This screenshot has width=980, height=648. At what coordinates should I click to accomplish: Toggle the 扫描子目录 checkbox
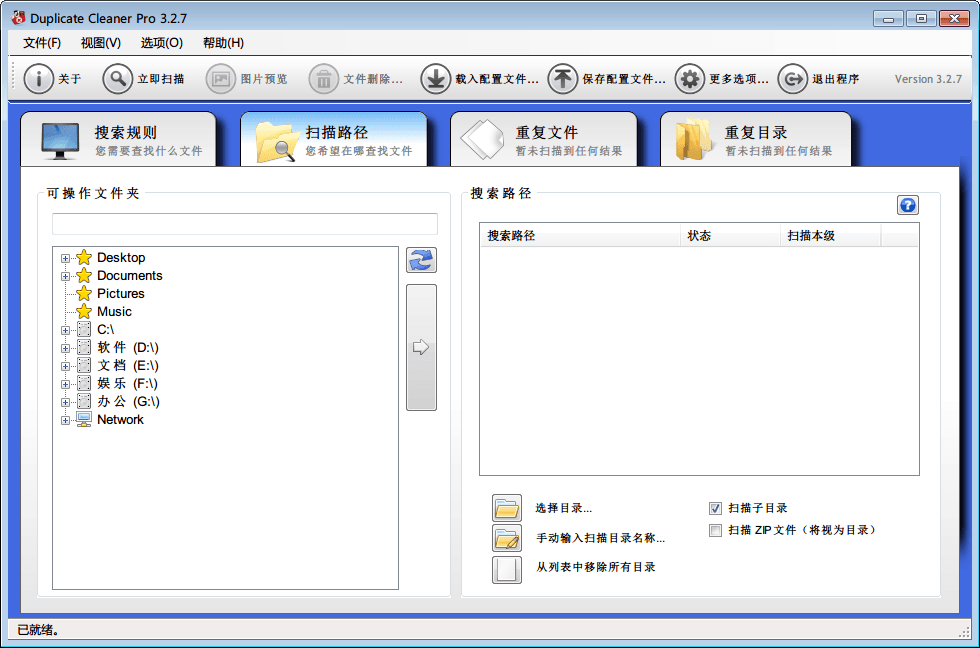(716, 509)
